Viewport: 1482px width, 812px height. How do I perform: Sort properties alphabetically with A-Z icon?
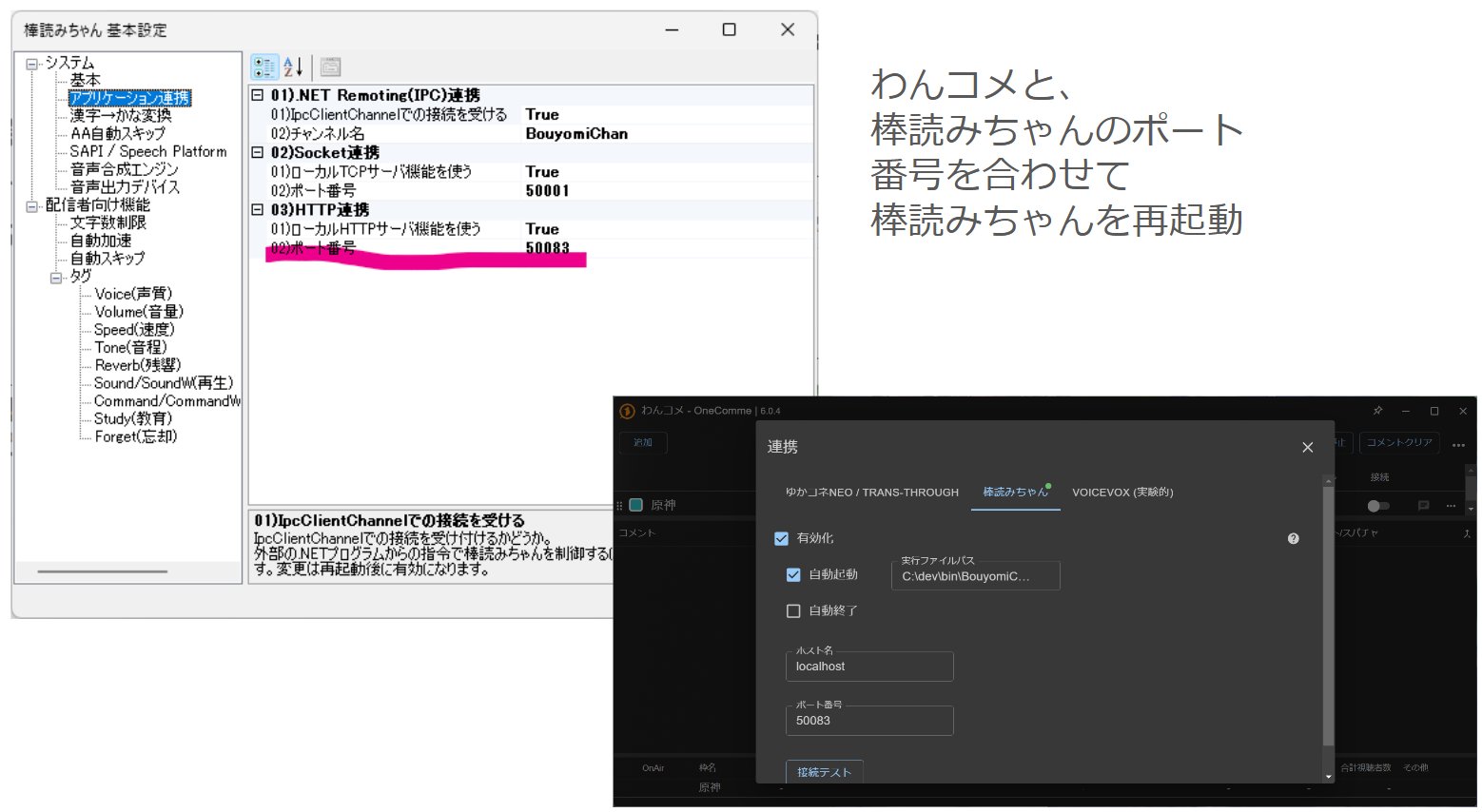[x=293, y=67]
